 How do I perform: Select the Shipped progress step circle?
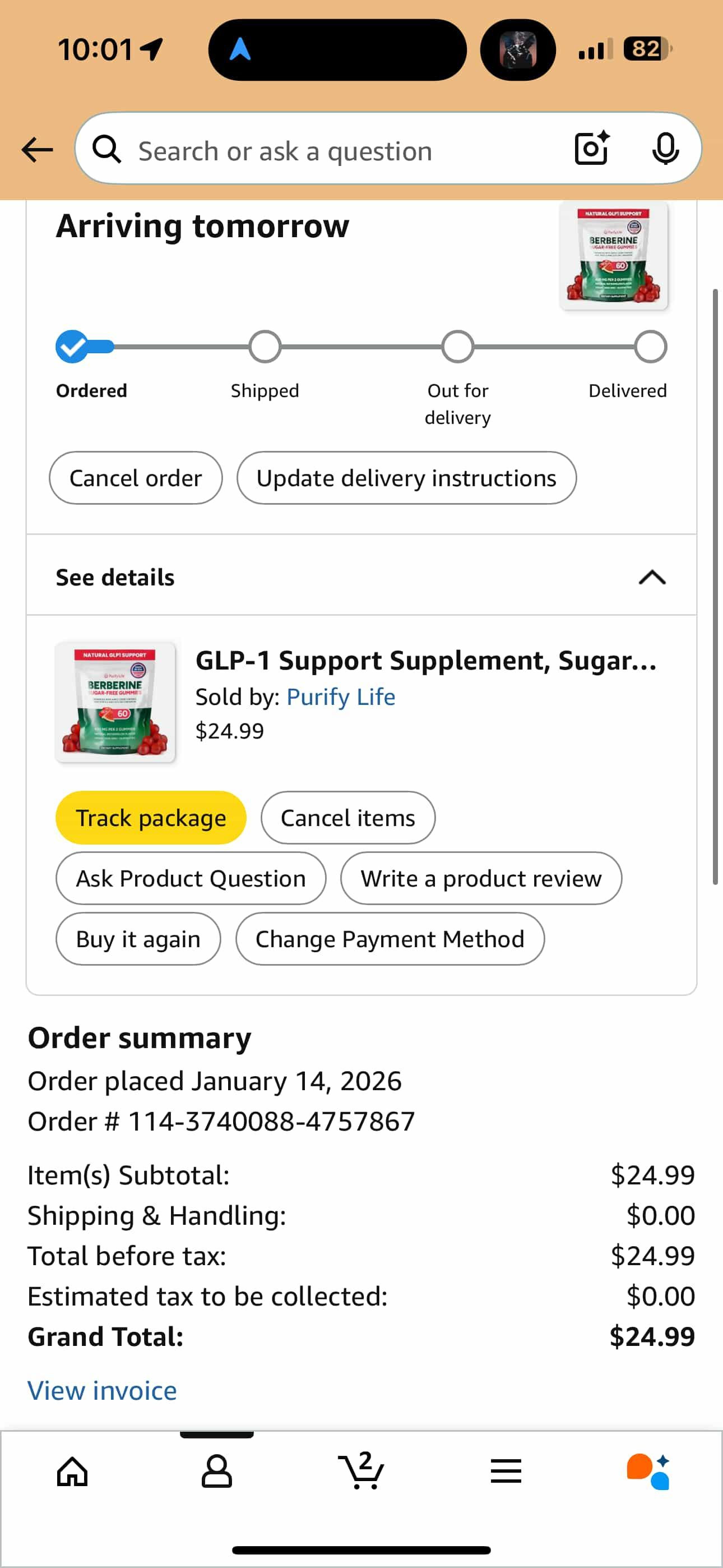pyautogui.click(x=265, y=347)
